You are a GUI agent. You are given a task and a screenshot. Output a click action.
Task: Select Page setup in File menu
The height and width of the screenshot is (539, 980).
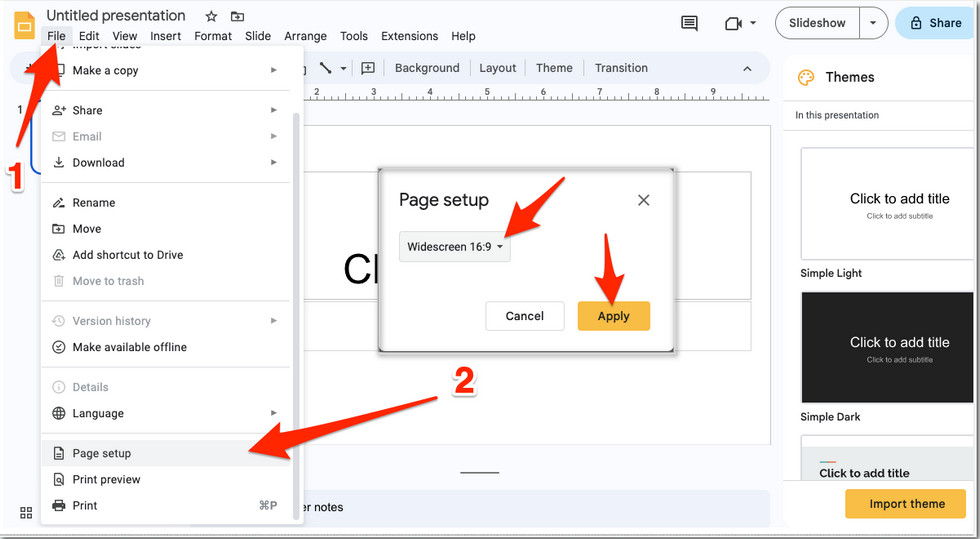(166, 453)
